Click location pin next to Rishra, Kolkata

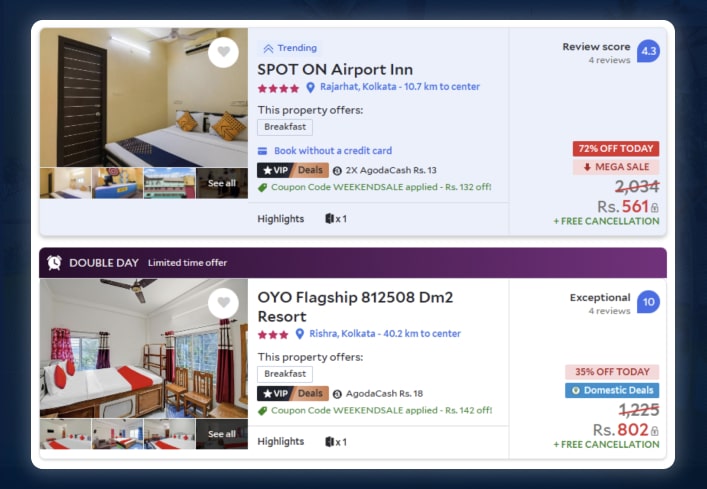click(300, 334)
